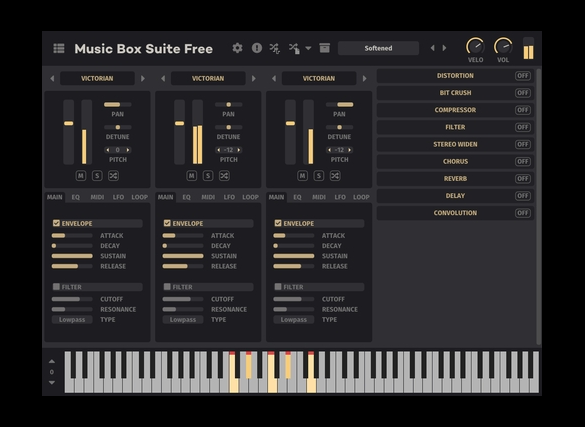Click first layer volume fader
Screen dimensions: 585x427
[x=69, y=132]
